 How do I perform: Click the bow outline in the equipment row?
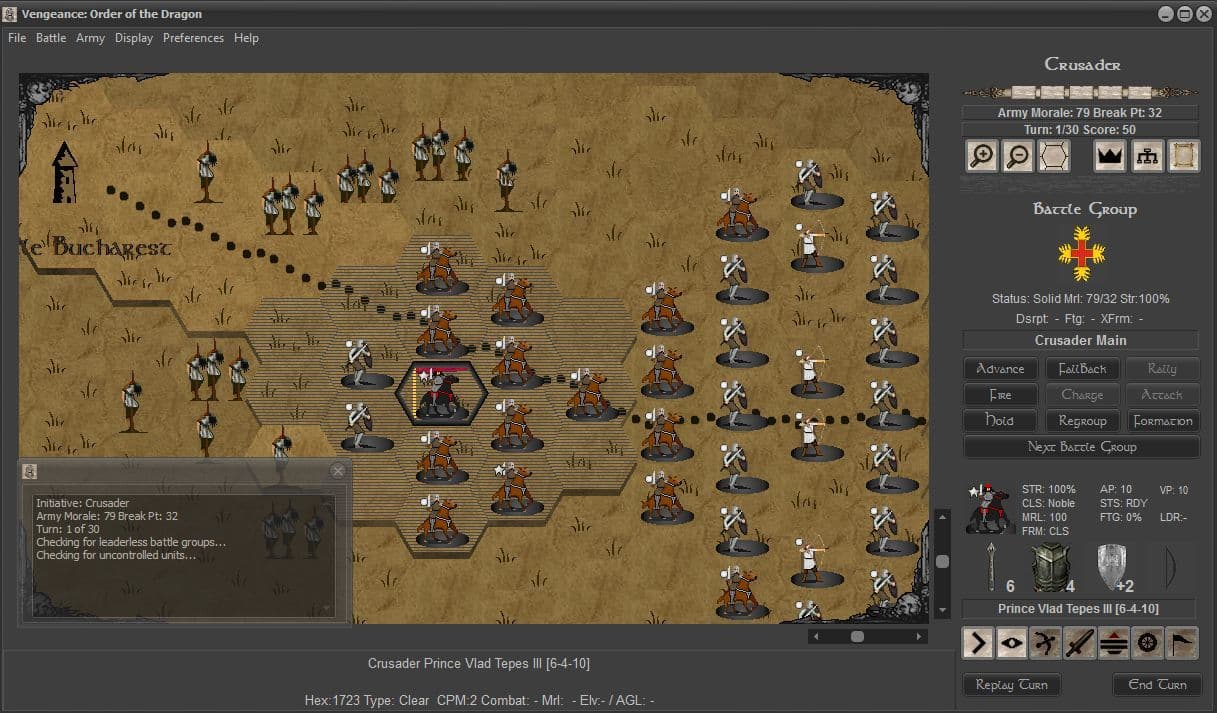(1172, 568)
